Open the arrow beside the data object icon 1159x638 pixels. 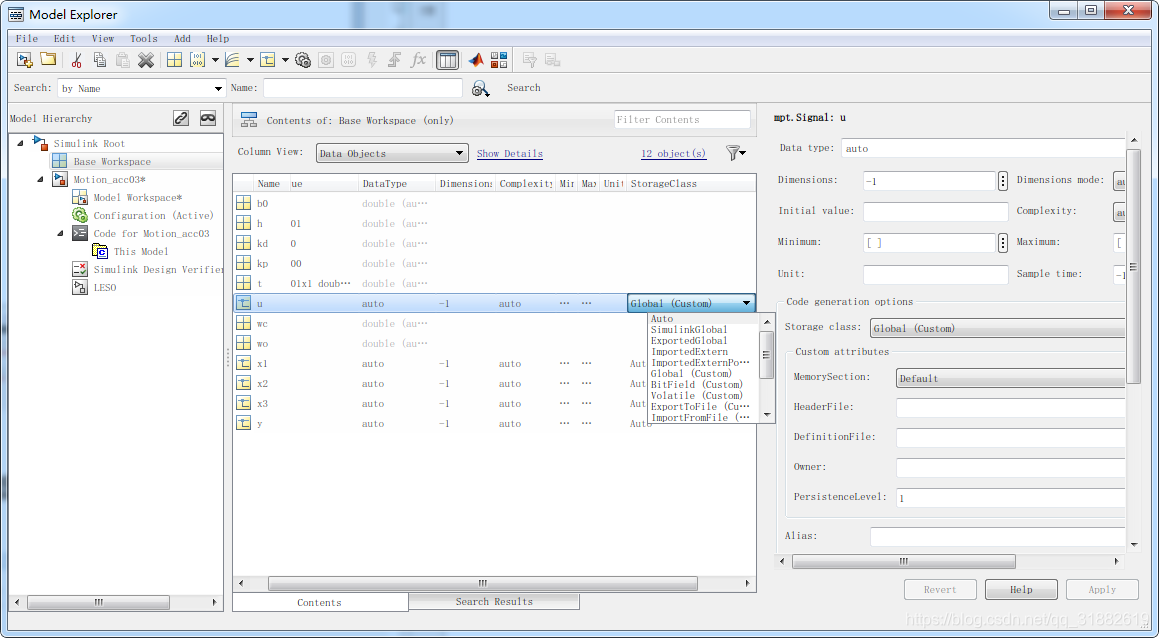[x=285, y=60]
